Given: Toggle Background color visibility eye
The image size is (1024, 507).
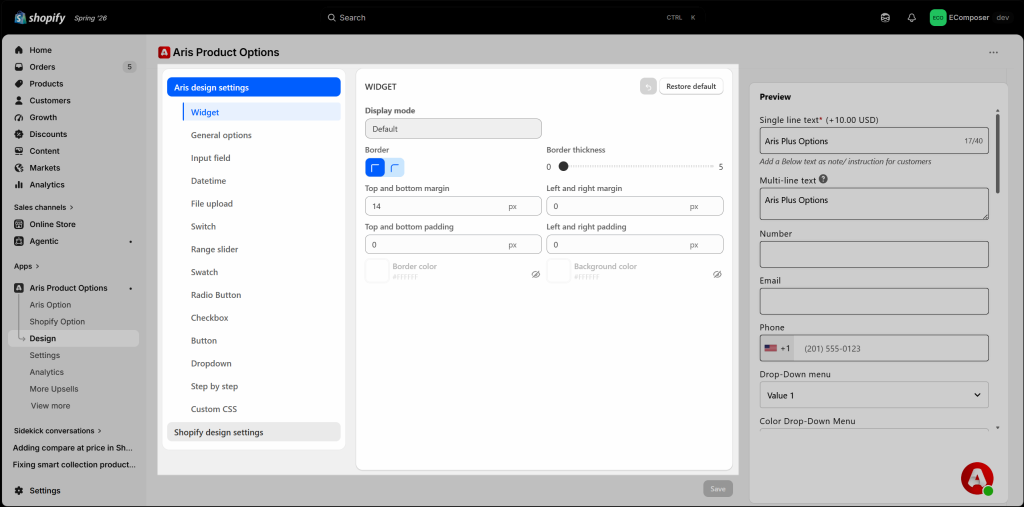Looking at the screenshot, I should tap(717, 274).
